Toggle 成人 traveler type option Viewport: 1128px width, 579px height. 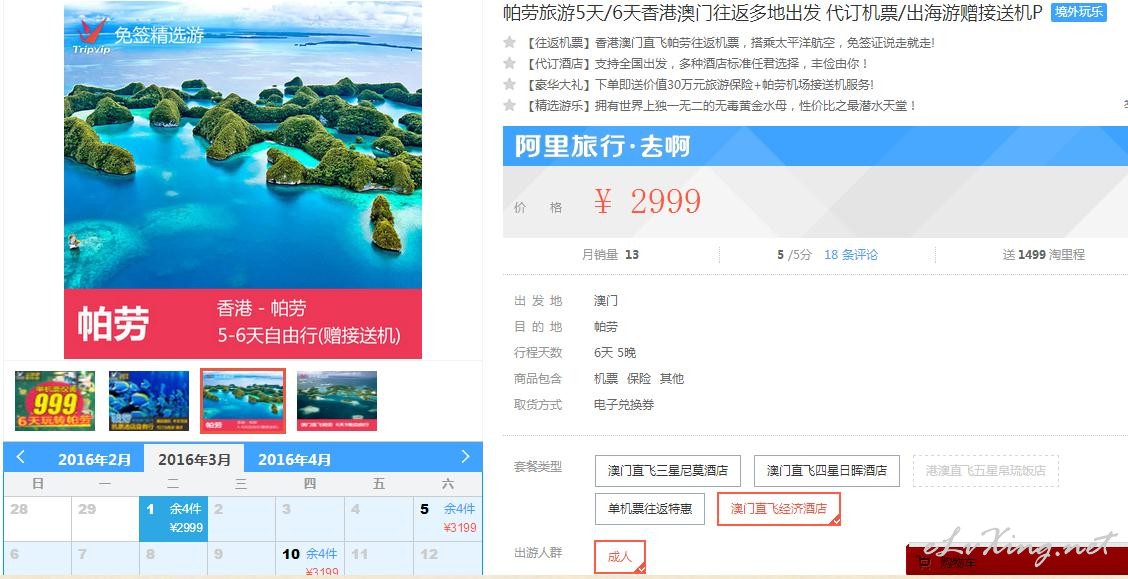[620, 557]
